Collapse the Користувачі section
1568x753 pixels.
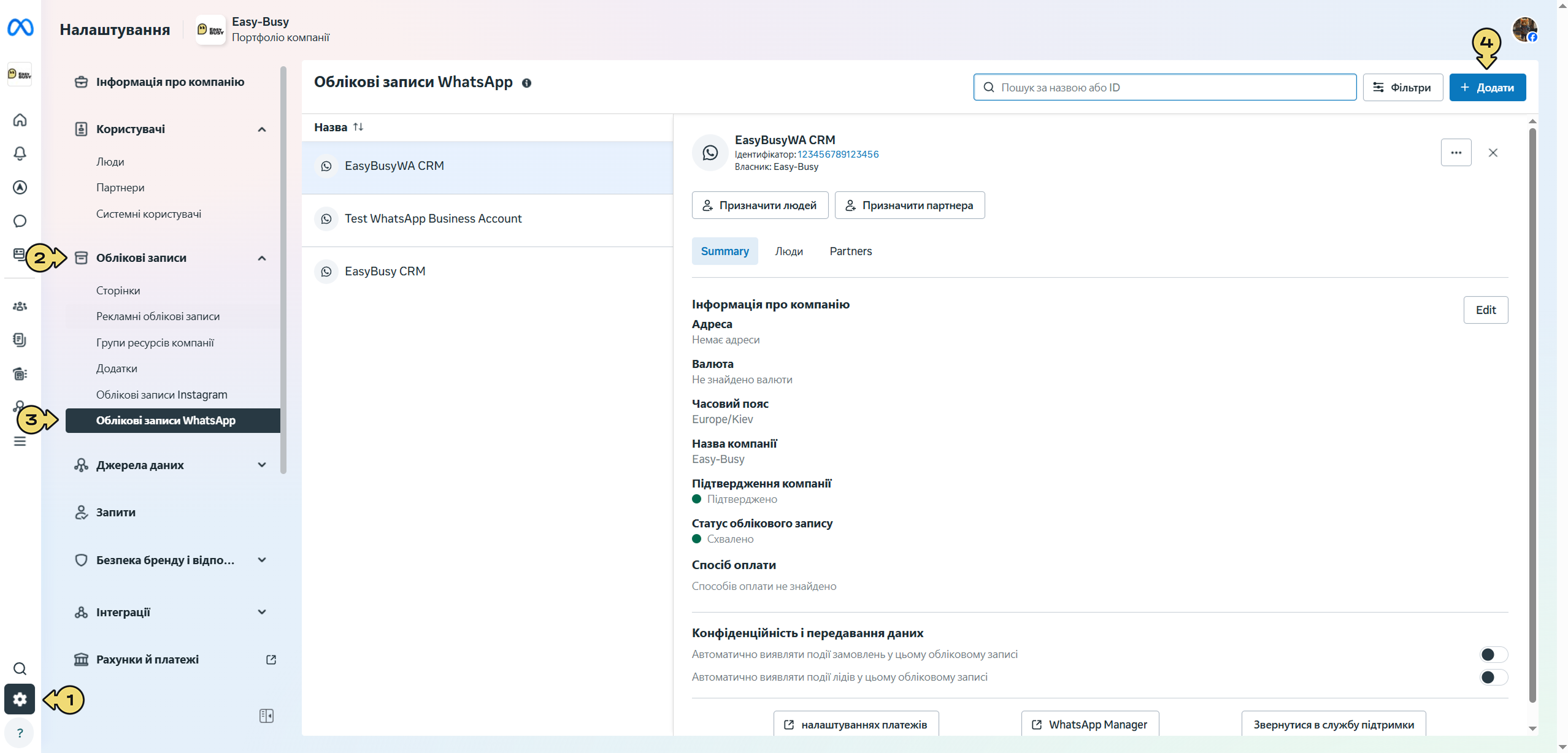262,129
